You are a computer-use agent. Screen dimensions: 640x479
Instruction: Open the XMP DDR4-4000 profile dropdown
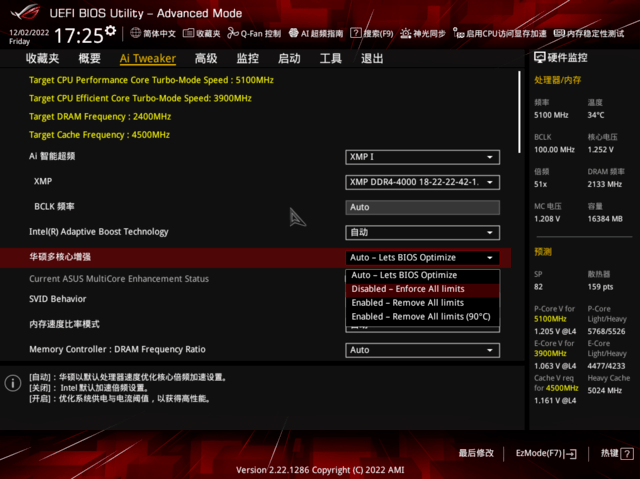[422, 182]
